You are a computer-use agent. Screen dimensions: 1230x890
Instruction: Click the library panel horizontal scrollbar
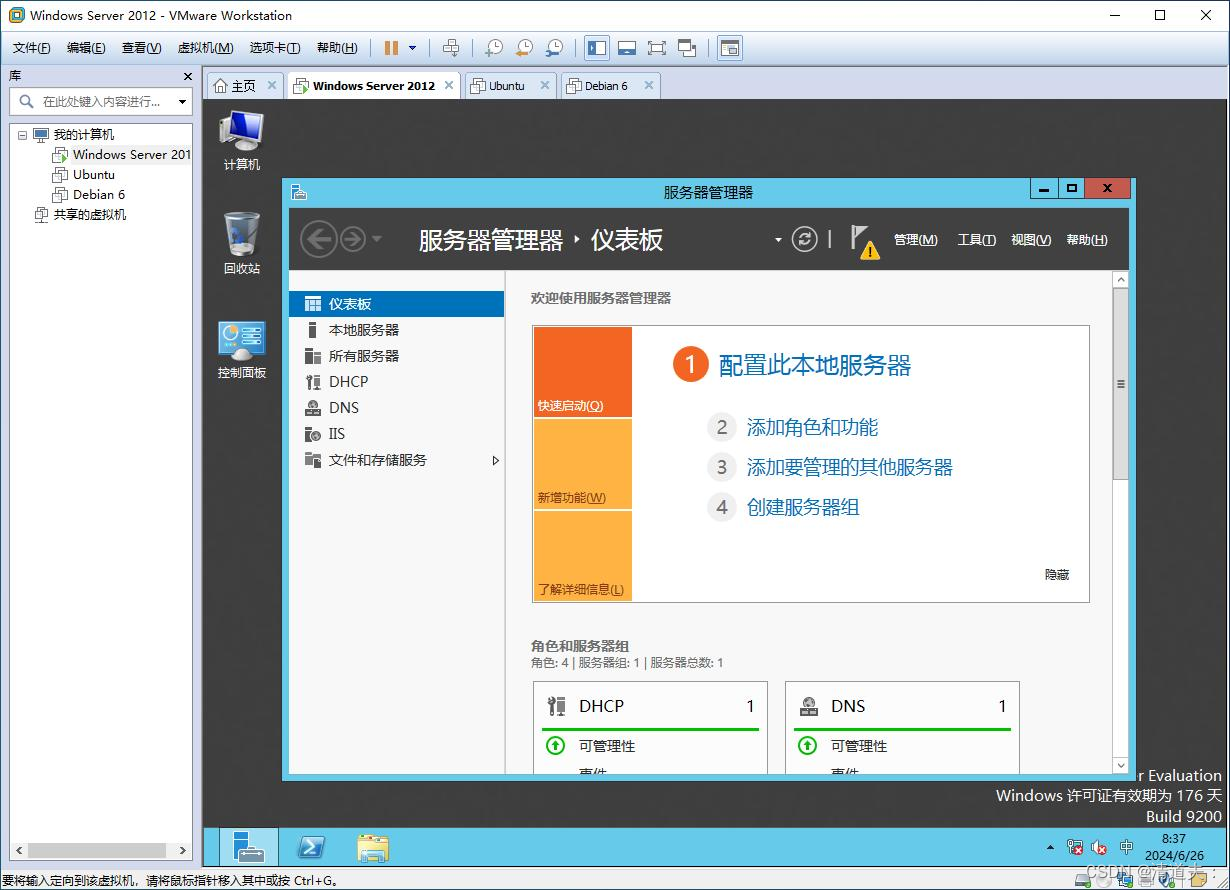[x=97, y=850]
